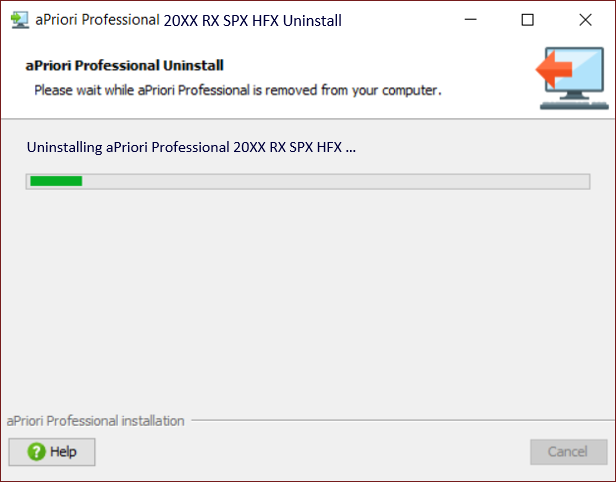Screen dimensions: 616x482
Task: Click the computer monitor in the header graphic
Action: point(580,82)
